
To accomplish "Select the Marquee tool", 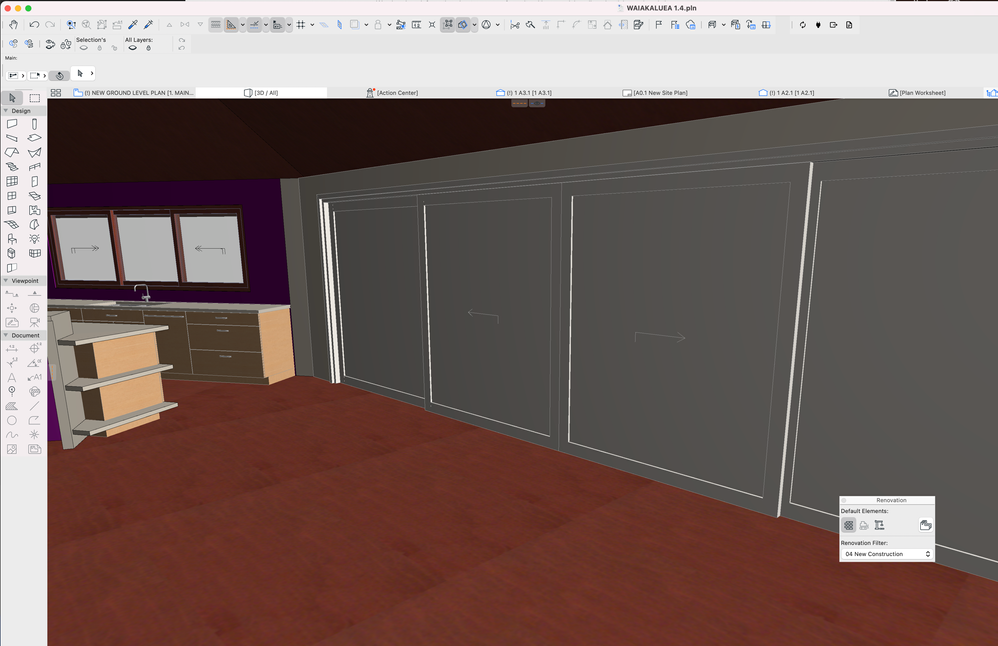I will coord(34,98).
